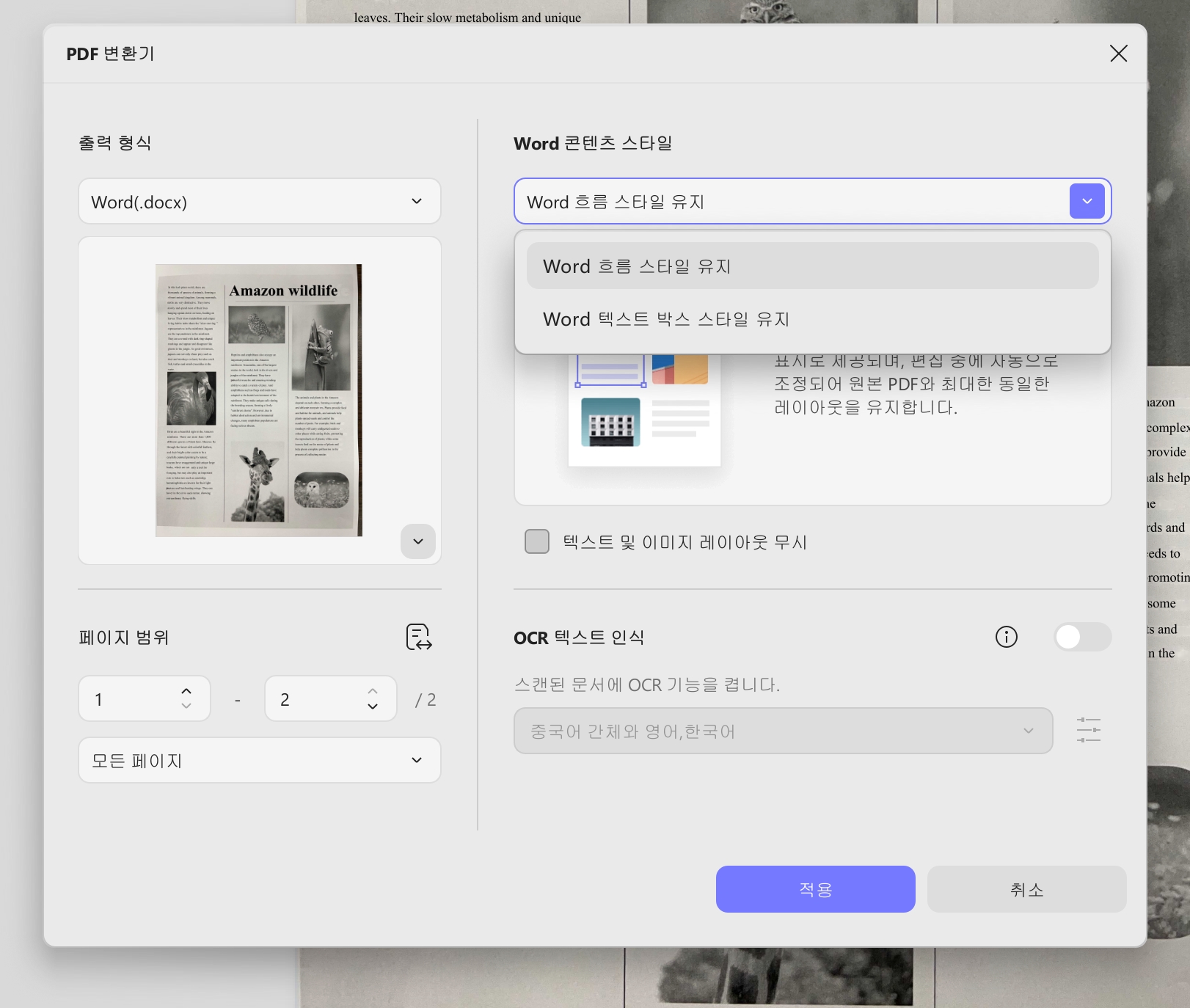Toggle OCR 텍스트 인식 switch on
Image resolution: width=1190 pixels, height=1008 pixels.
coord(1083,637)
